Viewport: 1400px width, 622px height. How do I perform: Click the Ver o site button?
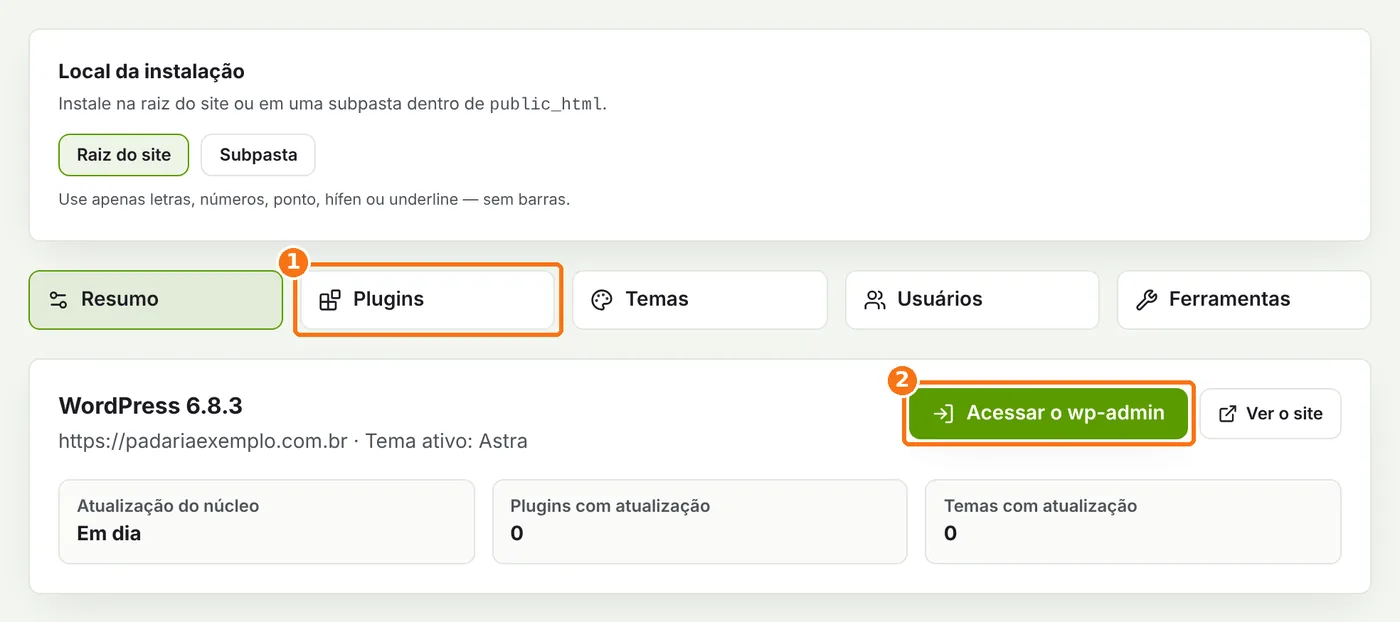tap(1270, 413)
